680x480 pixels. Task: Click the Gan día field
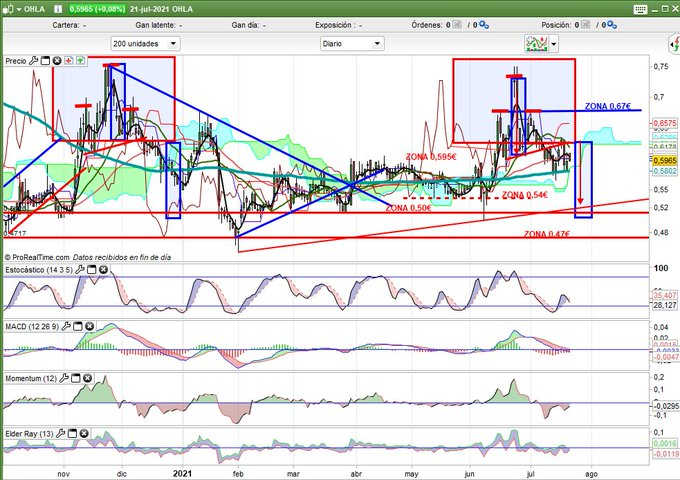[x=248, y=25]
